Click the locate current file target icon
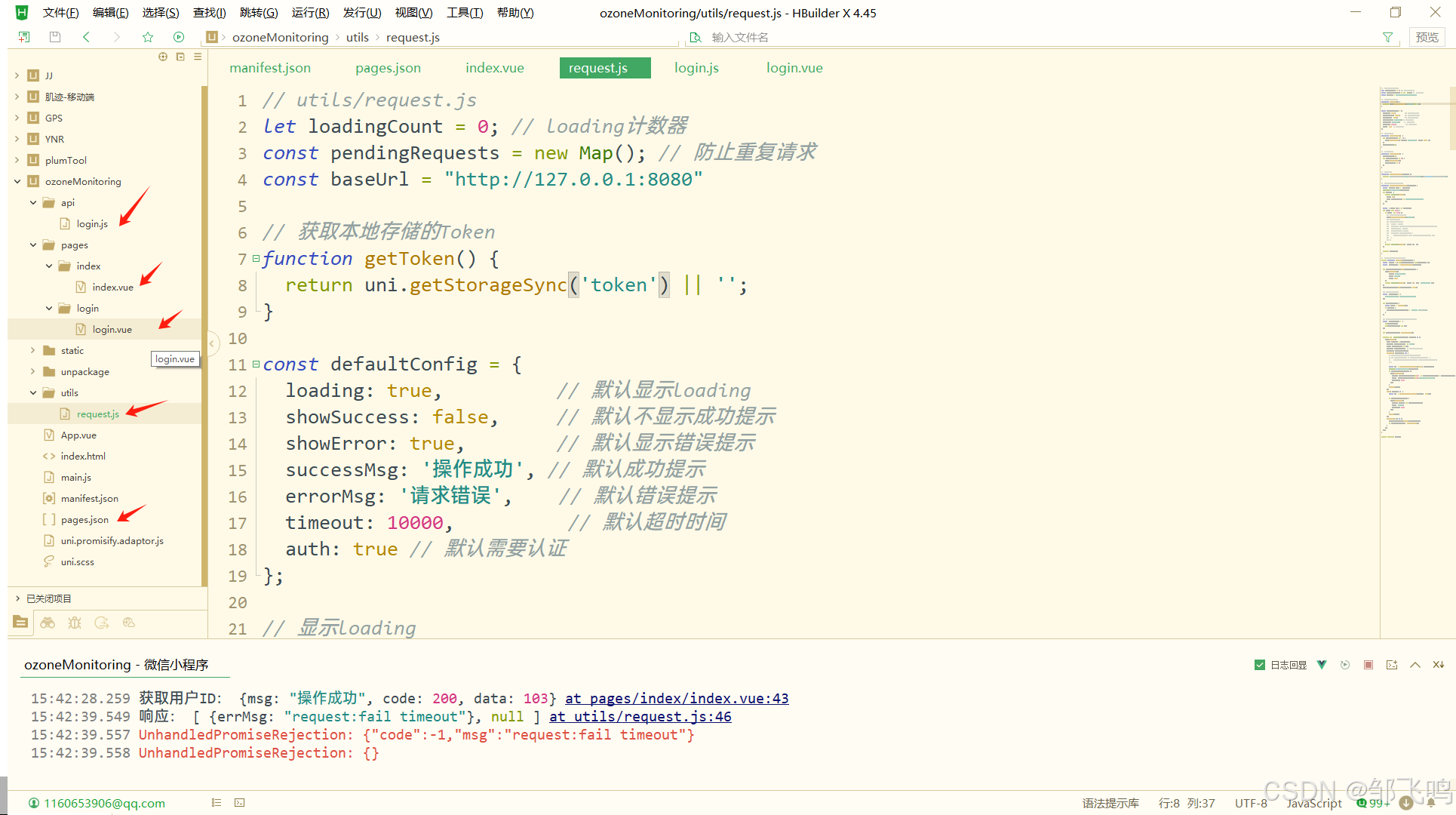Image resolution: width=1456 pixels, height=815 pixels. pos(163,57)
